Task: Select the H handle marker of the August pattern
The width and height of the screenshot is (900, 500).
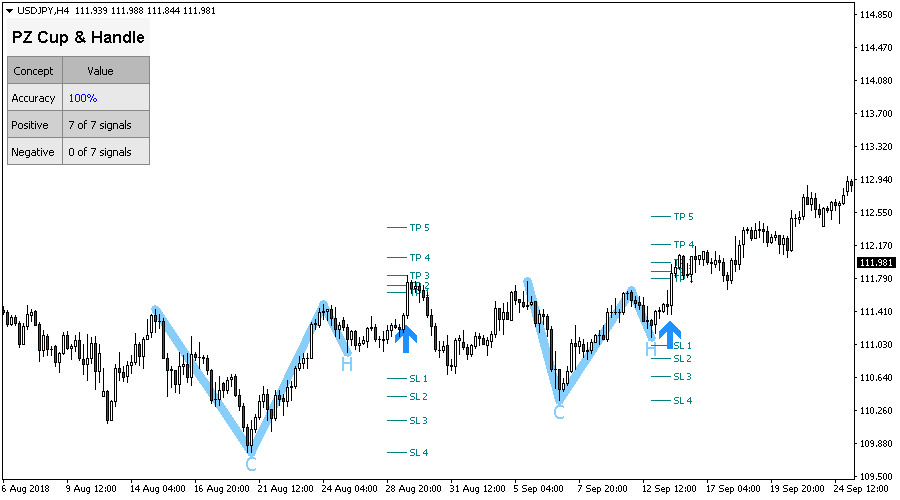Action: click(x=347, y=363)
